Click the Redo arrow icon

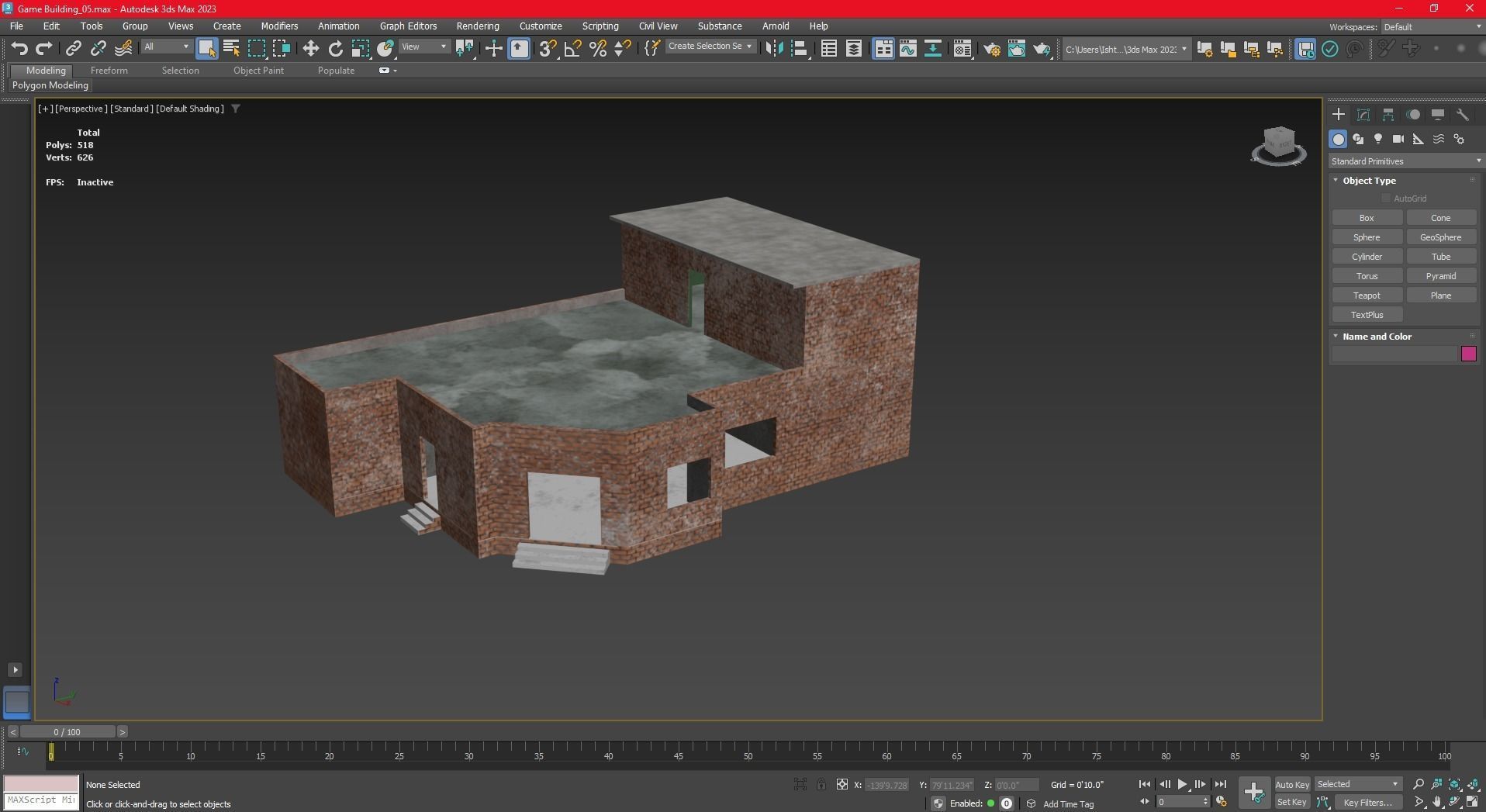pos(44,49)
